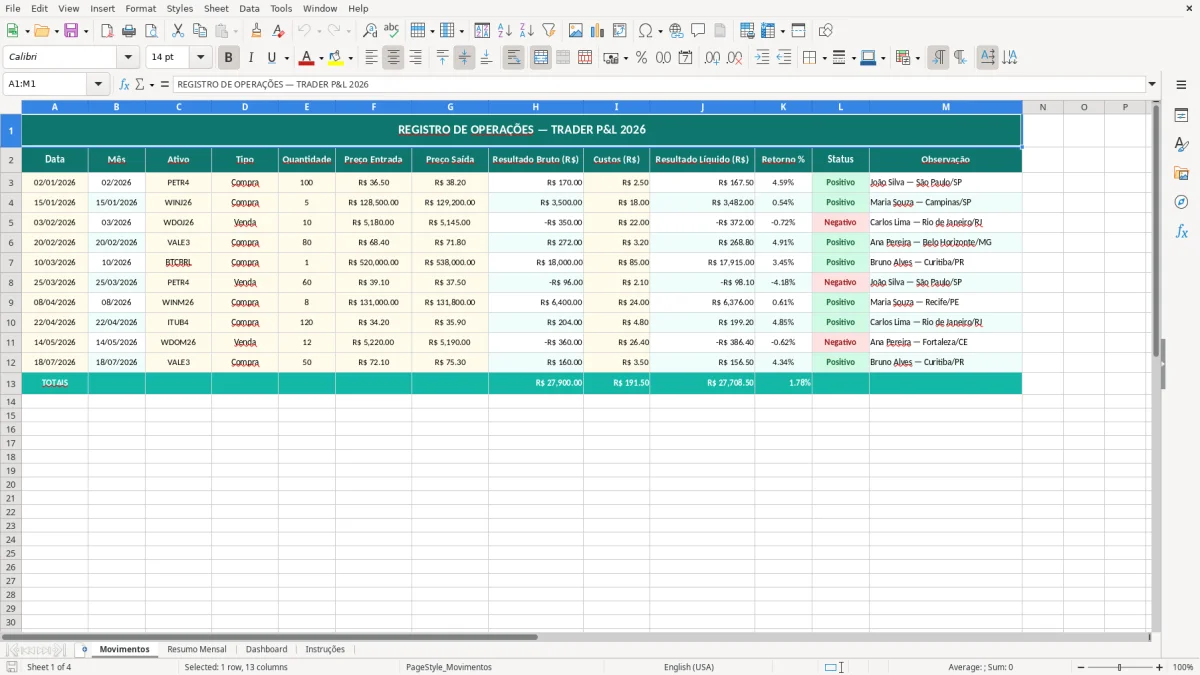Sort descending with the Z-A icon
Image resolution: width=1200 pixels, height=675 pixels.
[527, 31]
